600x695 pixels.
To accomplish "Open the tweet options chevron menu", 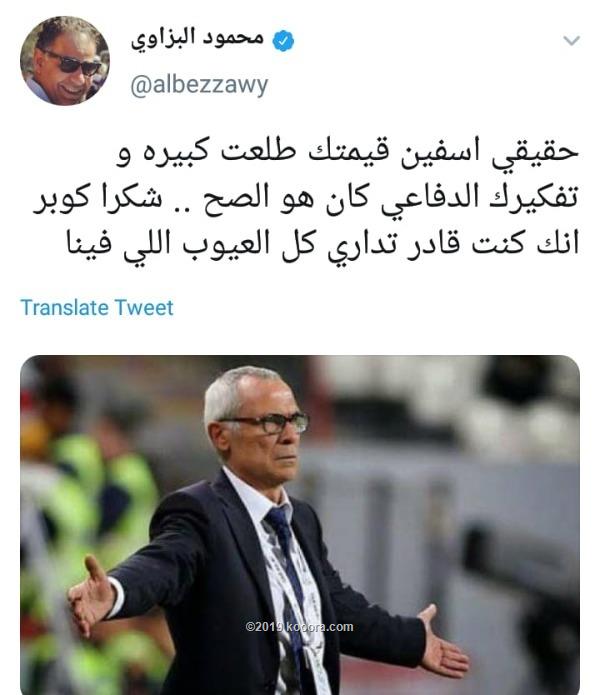I will (x=571, y=41).
